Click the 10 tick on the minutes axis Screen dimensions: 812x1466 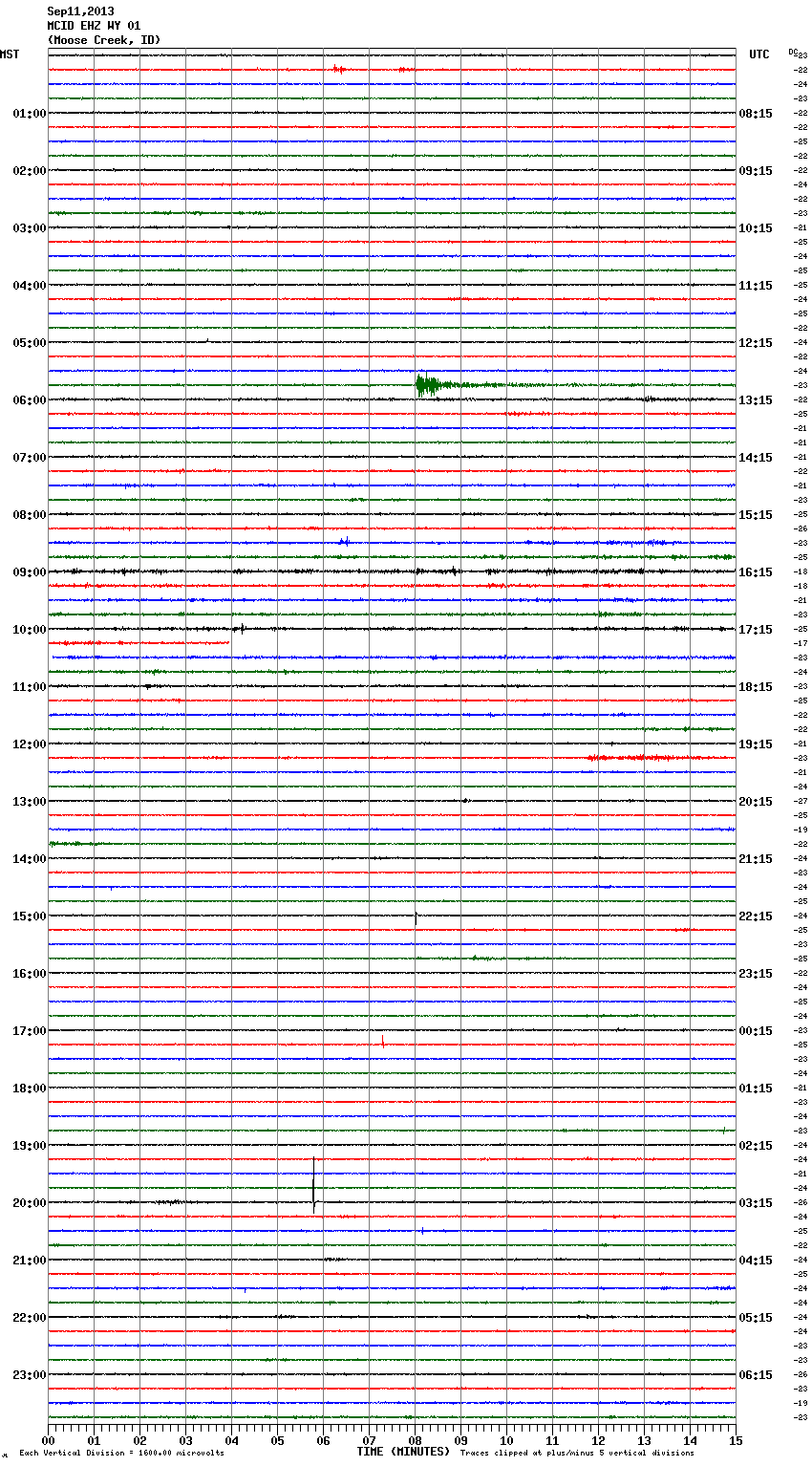tap(506, 1440)
